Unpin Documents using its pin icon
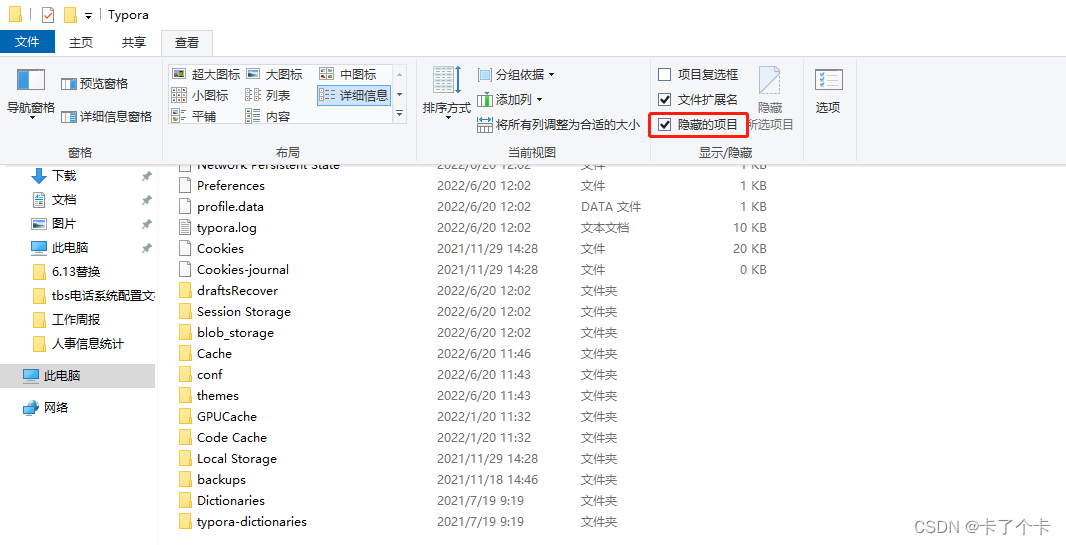Image resolution: width=1066 pixels, height=545 pixels. click(146, 200)
